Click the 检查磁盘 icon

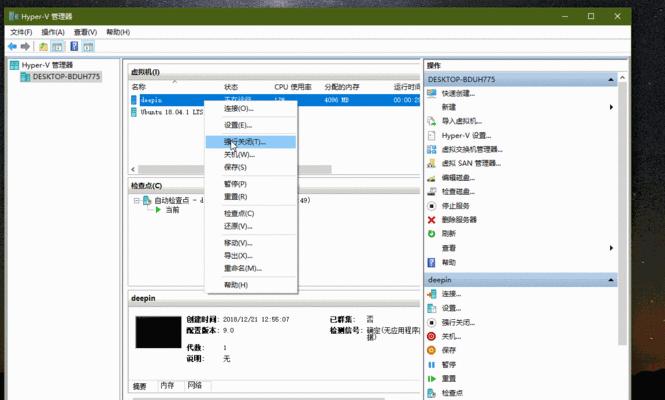[432, 192]
